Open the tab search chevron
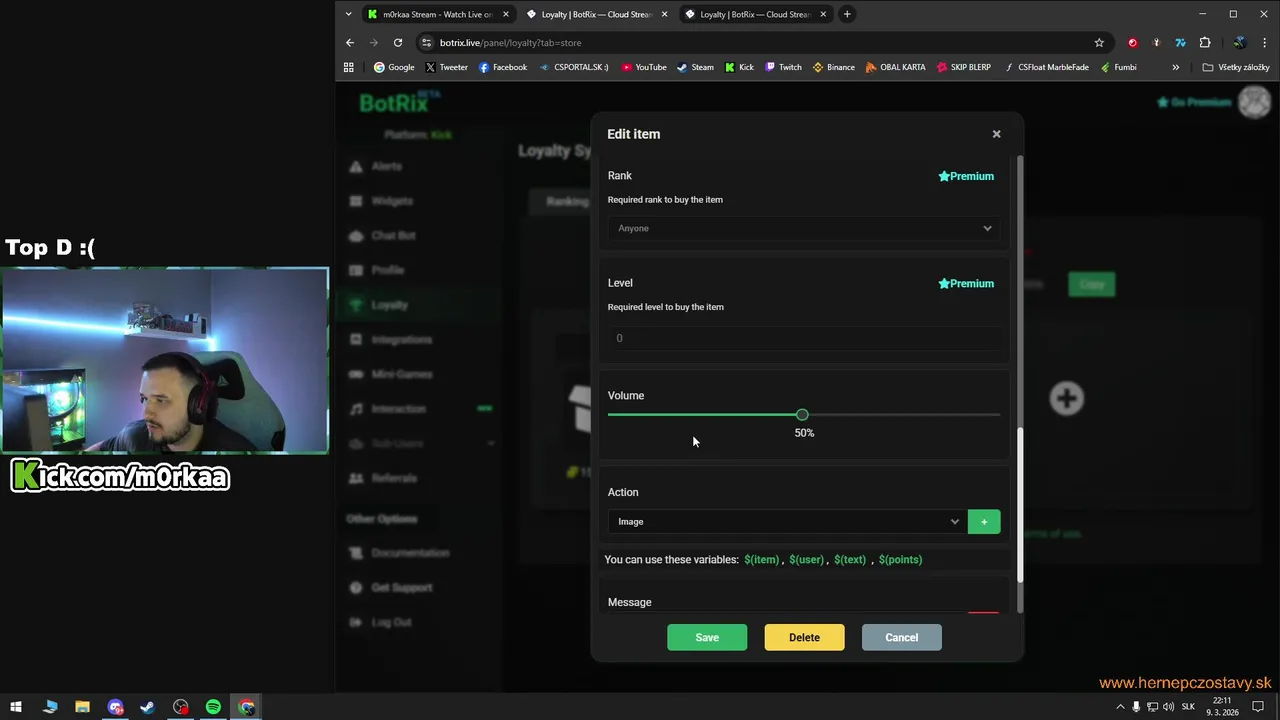This screenshot has width=1280, height=720. pos(348,14)
